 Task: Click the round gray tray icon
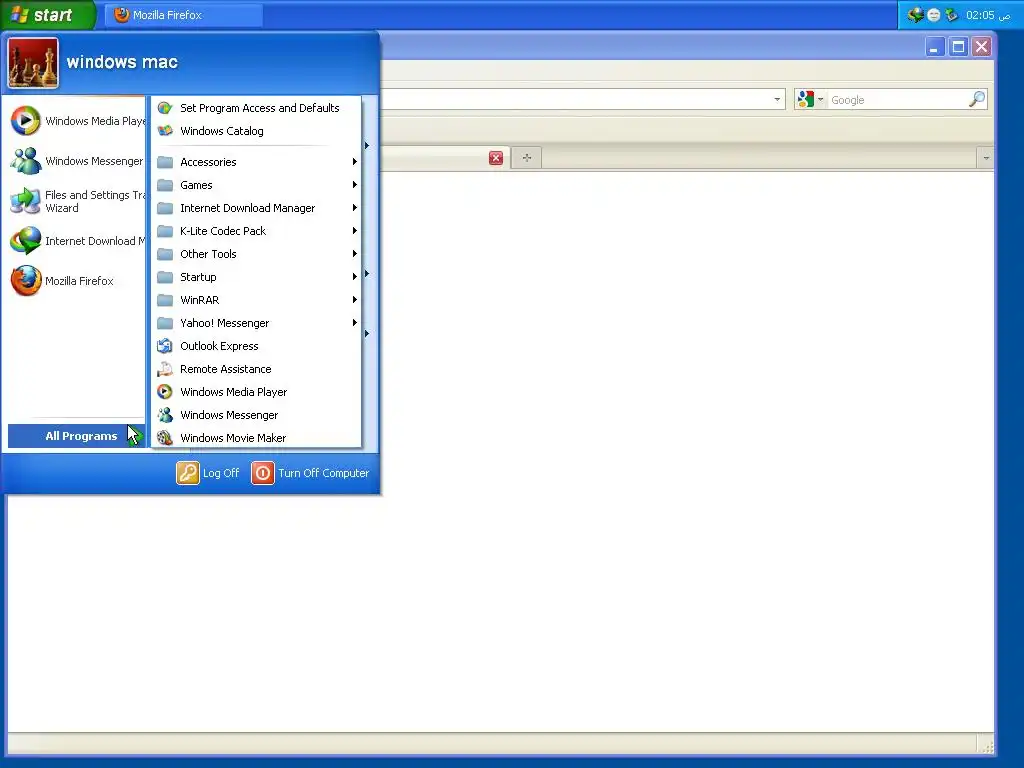coord(934,15)
